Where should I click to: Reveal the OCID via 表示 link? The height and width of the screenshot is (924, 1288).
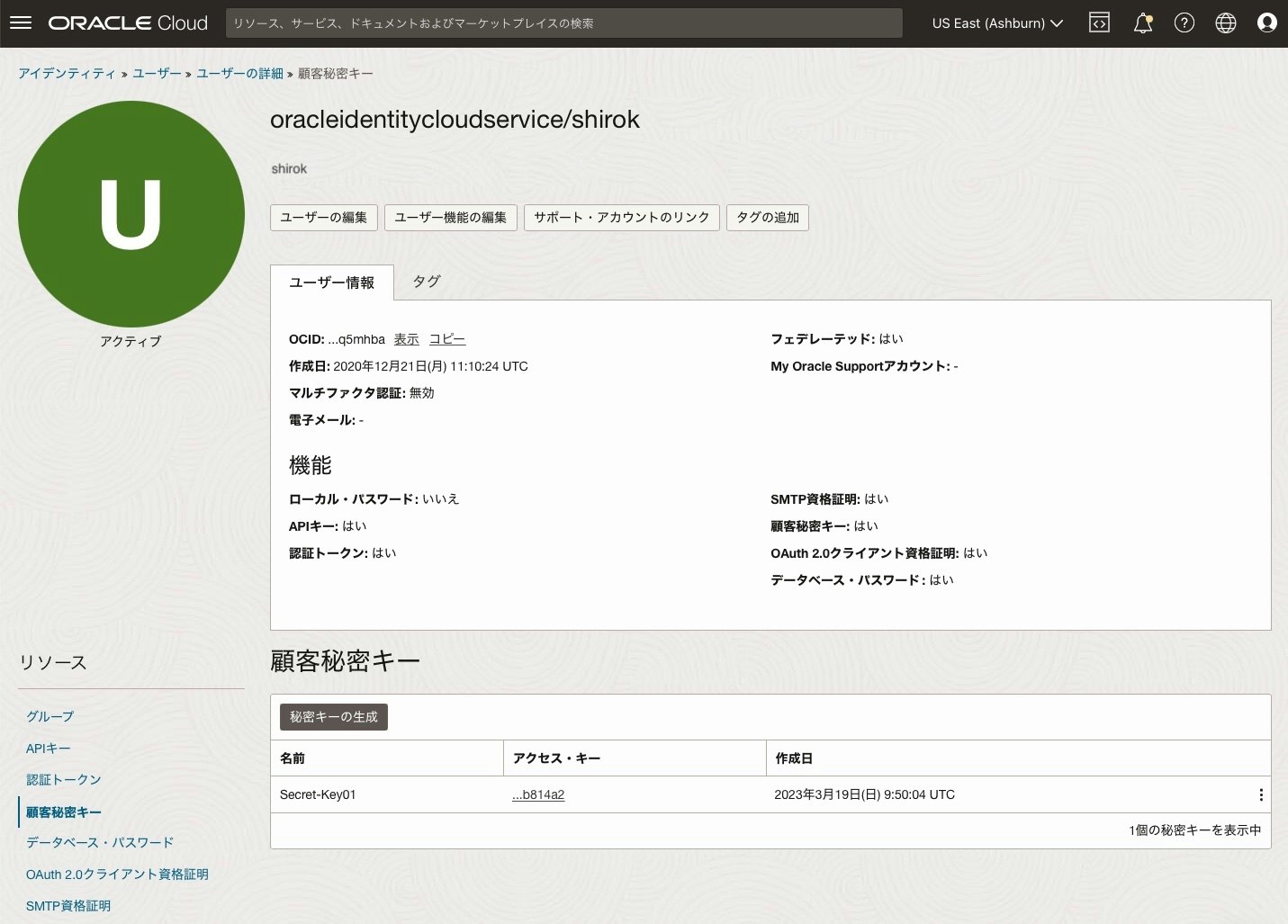click(x=406, y=339)
